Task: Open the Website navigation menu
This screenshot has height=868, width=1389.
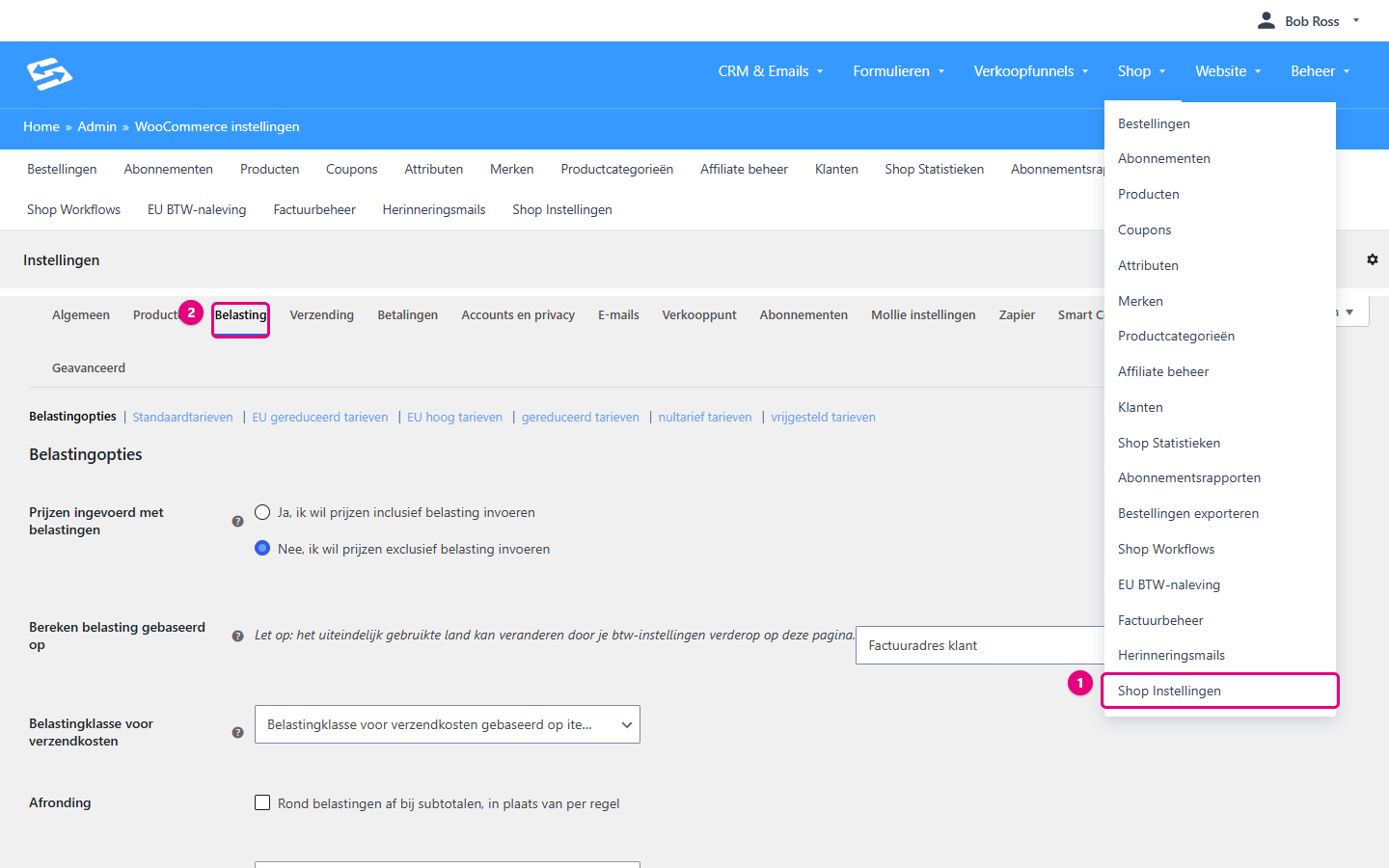Action: click(x=1228, y=71)
